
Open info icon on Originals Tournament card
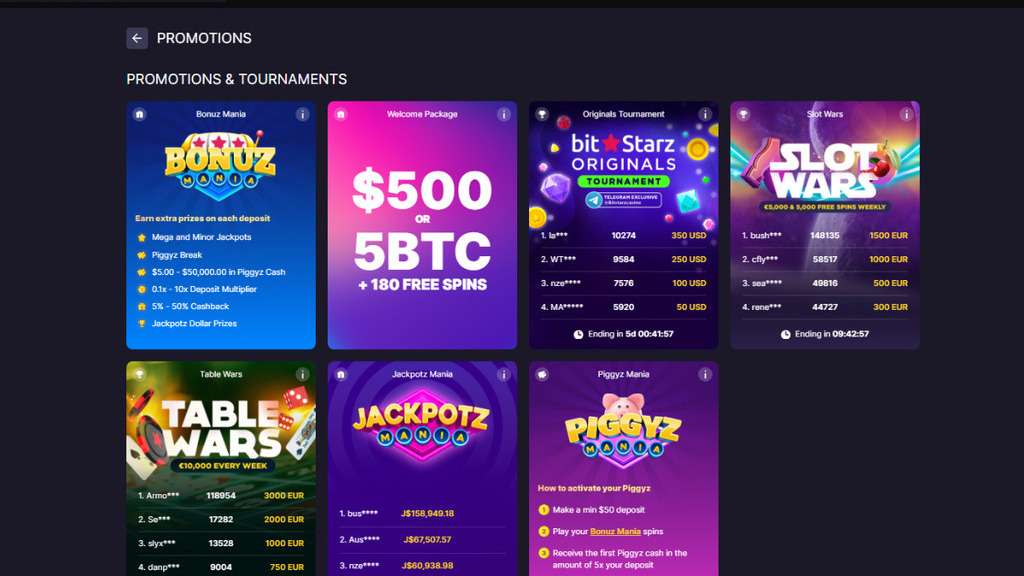pos(705,114)
